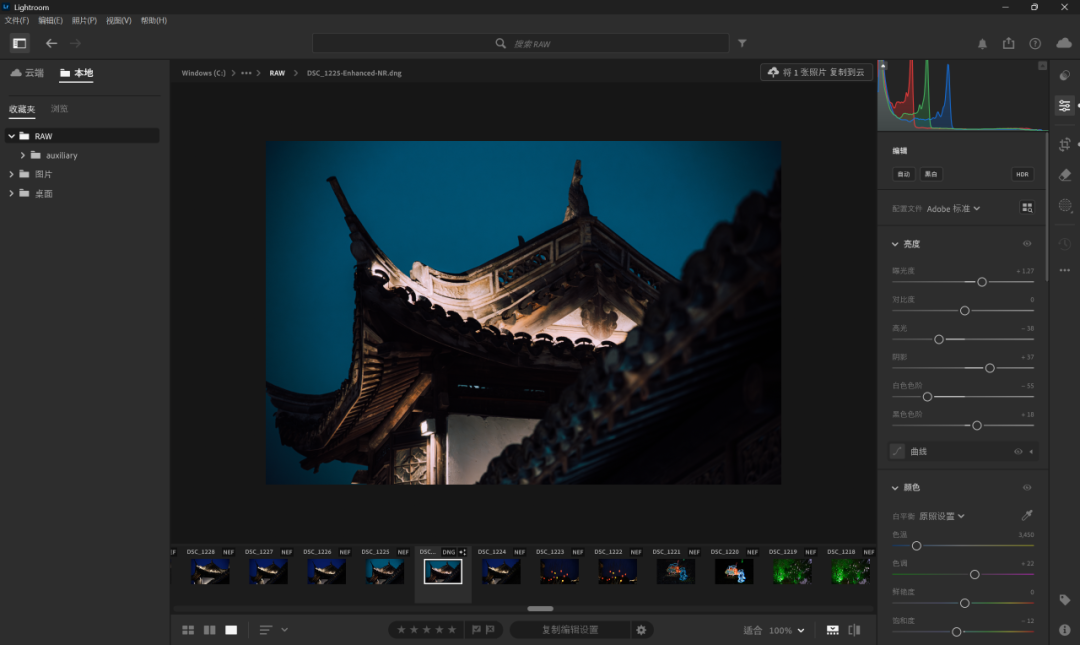Click the white balance eyedropper
Viewport: 1080px width, 645px height.
pos(1026,515)
